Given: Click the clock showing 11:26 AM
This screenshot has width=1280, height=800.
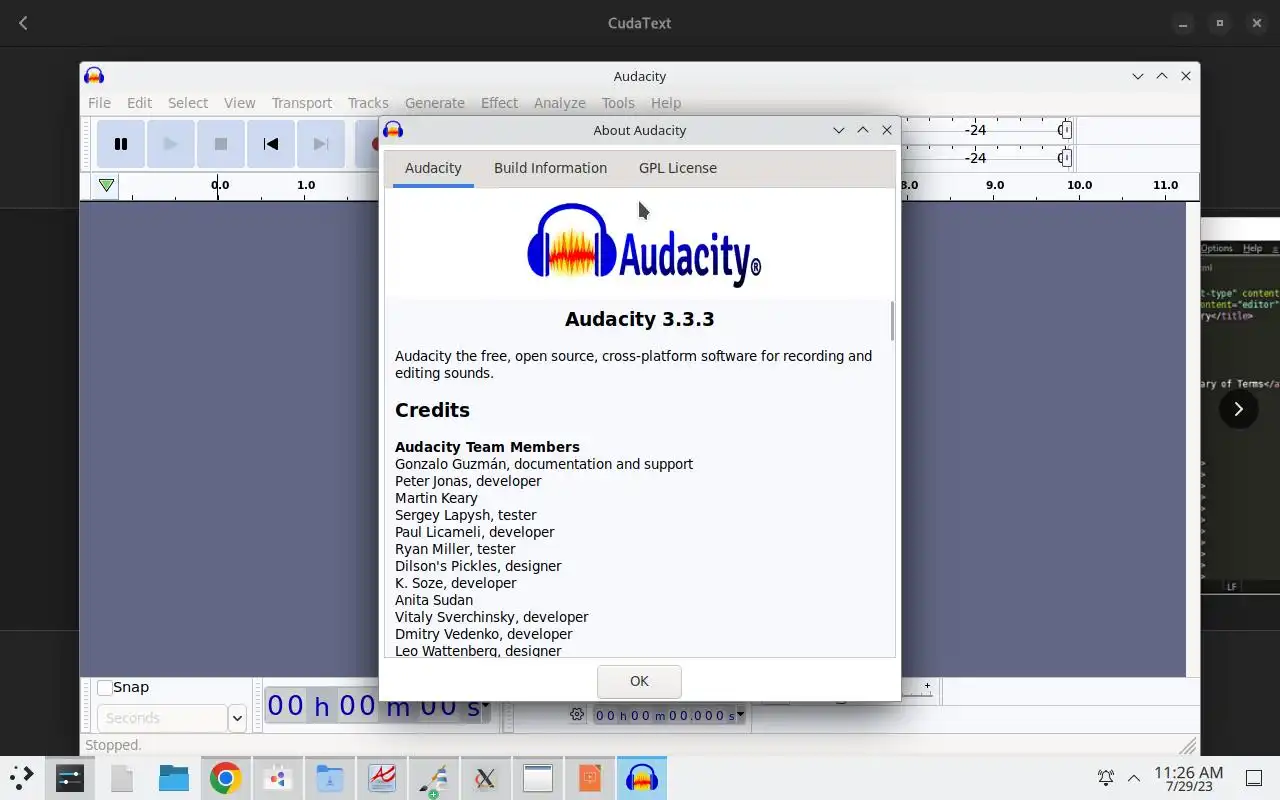Looking at the screenshot, I should (x=1188, y=772).
